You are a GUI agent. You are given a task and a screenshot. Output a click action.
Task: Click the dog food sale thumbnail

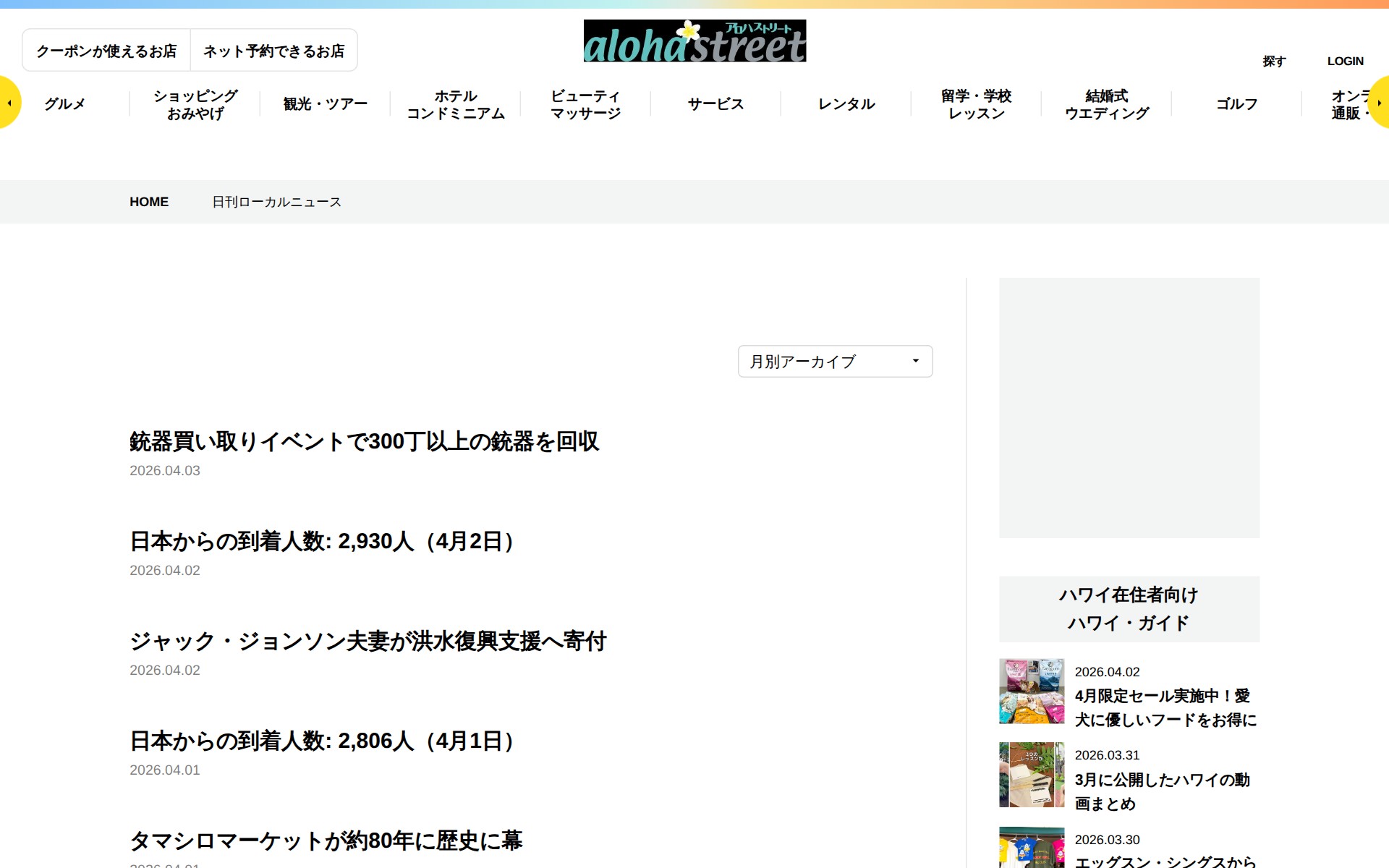(x=1031, y=690)
